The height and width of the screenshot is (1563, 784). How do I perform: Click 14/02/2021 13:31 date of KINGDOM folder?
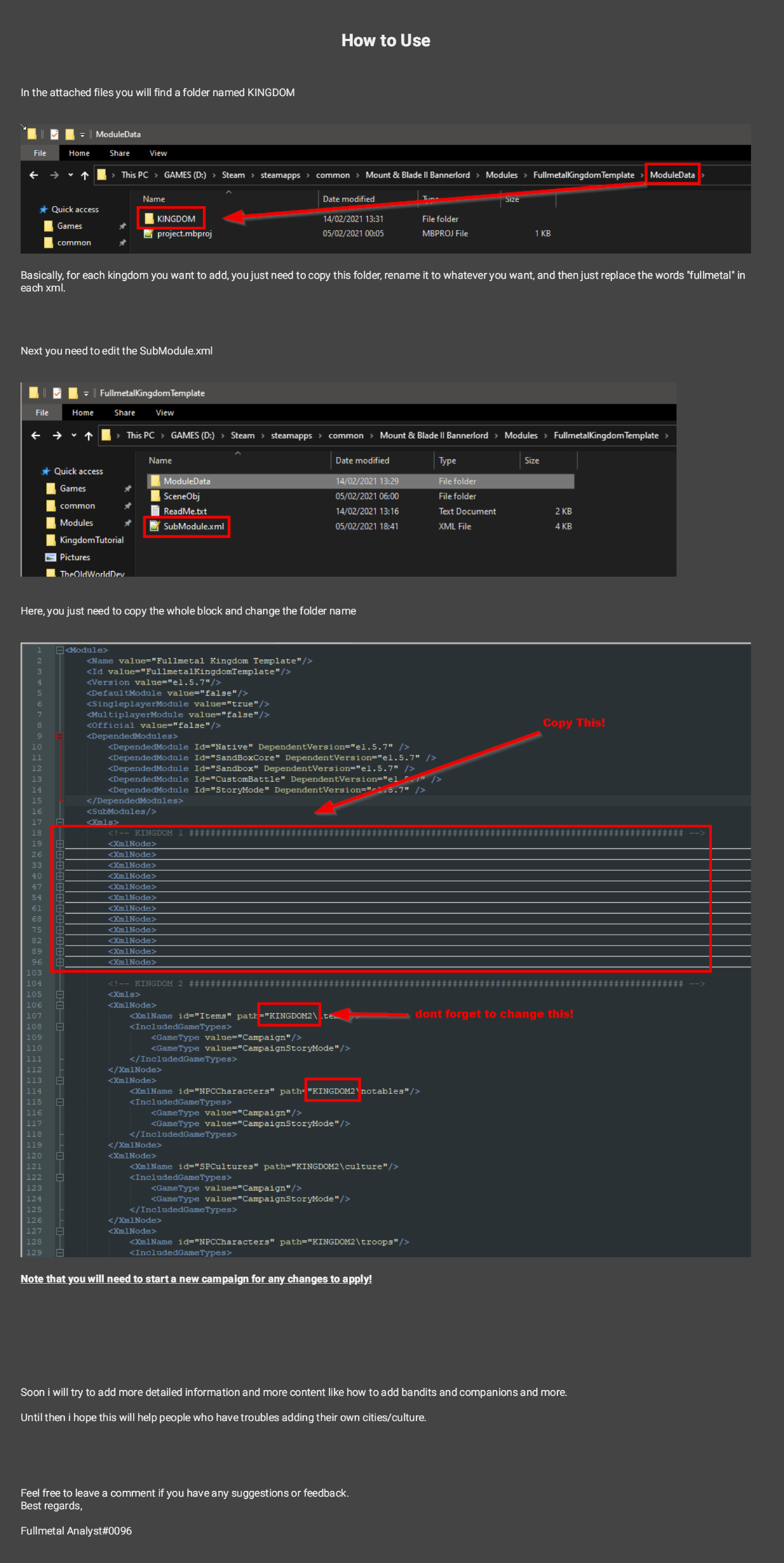click(353, 219)
